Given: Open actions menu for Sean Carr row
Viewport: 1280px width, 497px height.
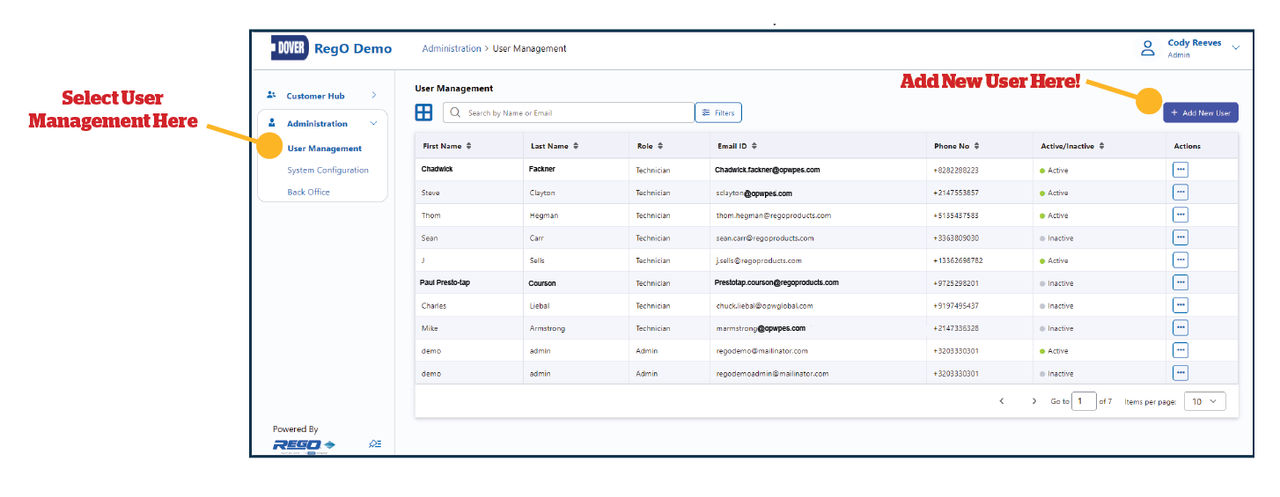Looking at the screenshot, I should tap(1180, 237).
